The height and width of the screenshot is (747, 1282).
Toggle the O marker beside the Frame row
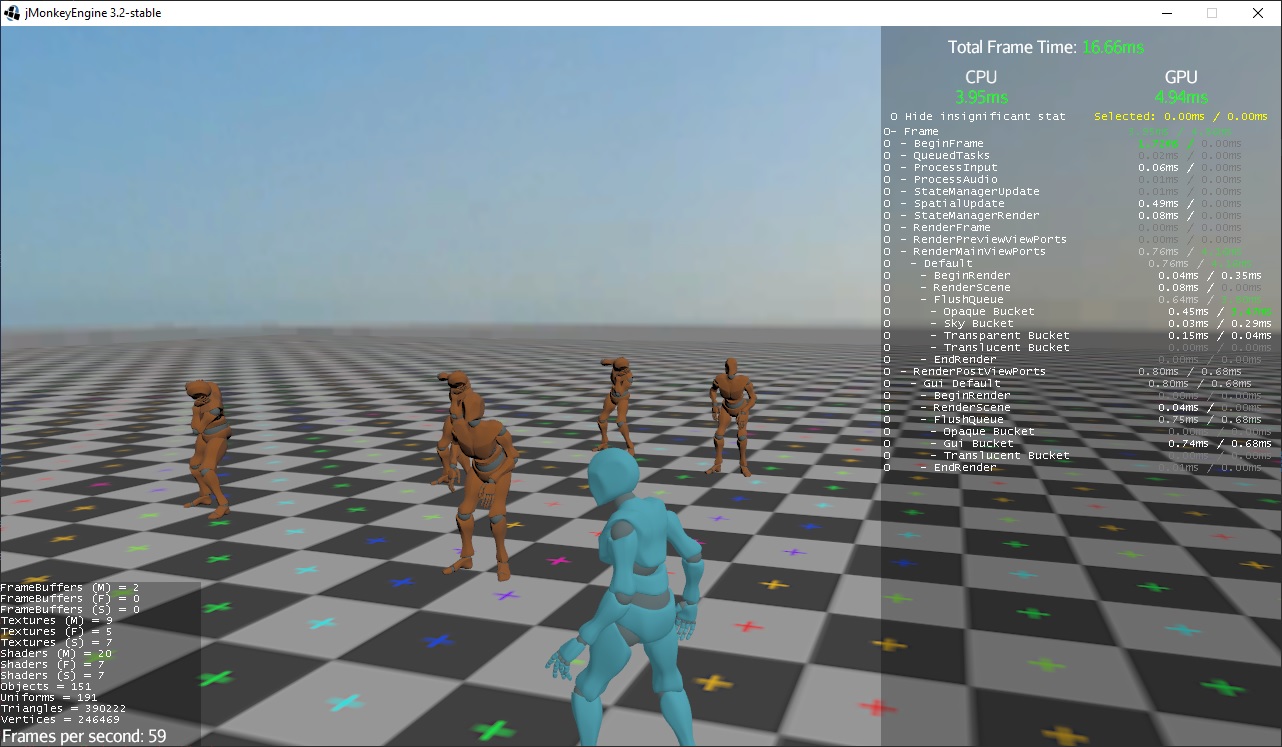click(887, 131)
